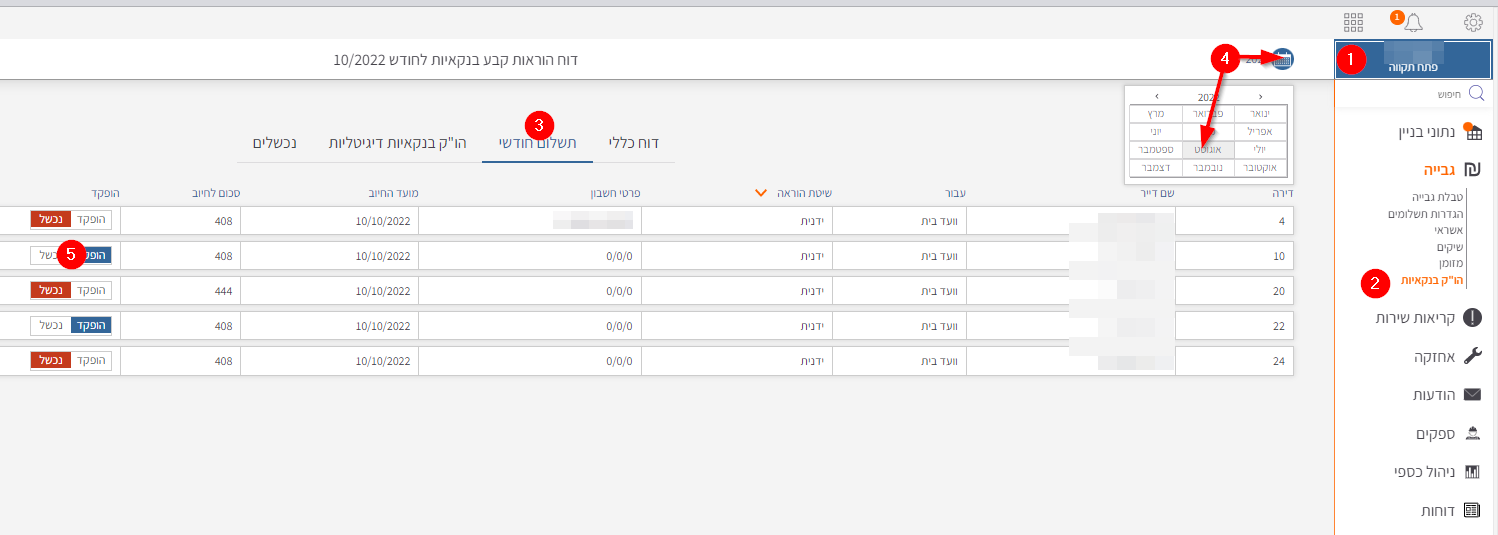This screenshot has height=535, width=1498.
Task: Sort by שיטת הוראה column arrow
Action: (761, 193)
